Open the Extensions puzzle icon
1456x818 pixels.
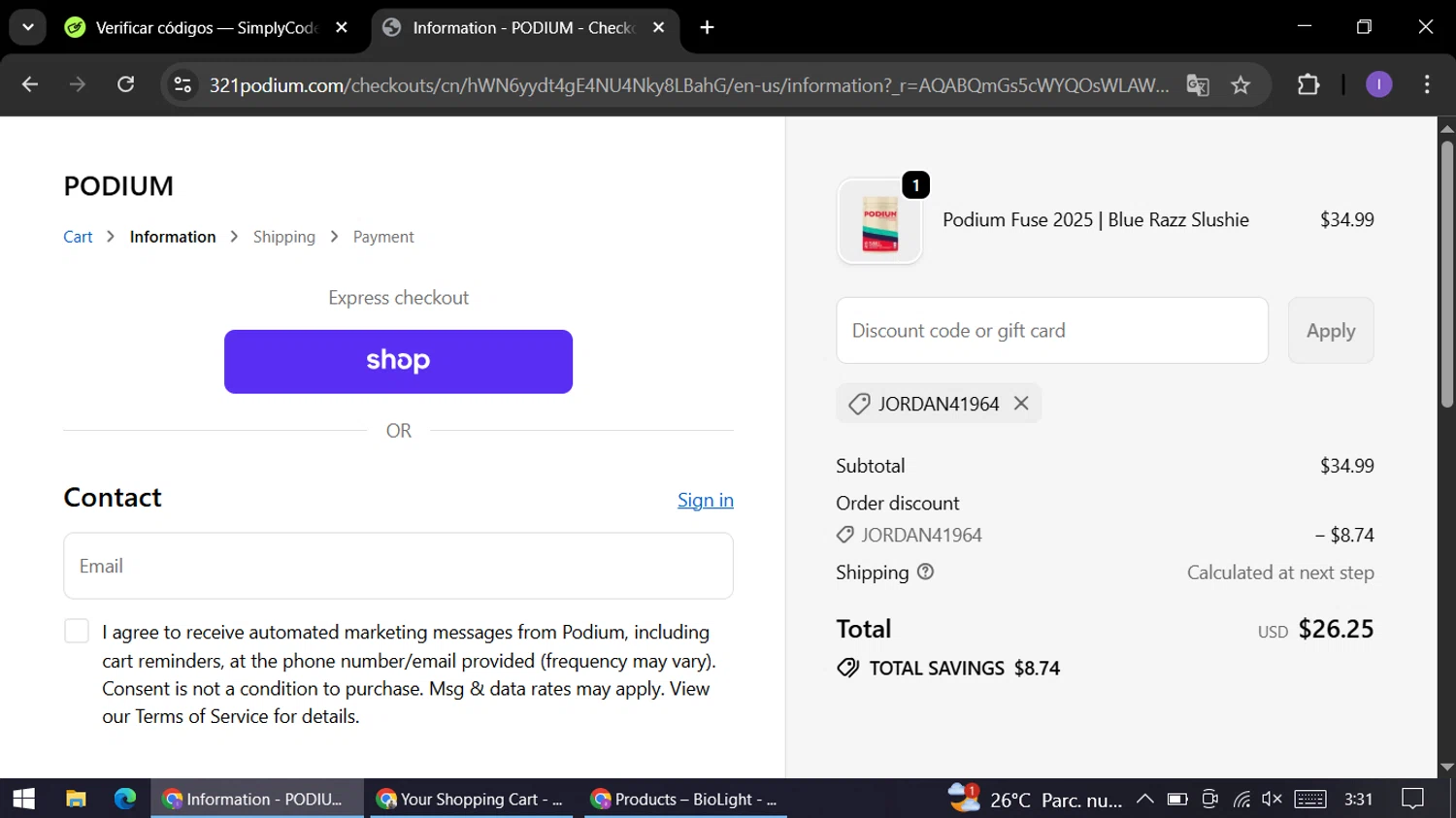click(1308, 84)
